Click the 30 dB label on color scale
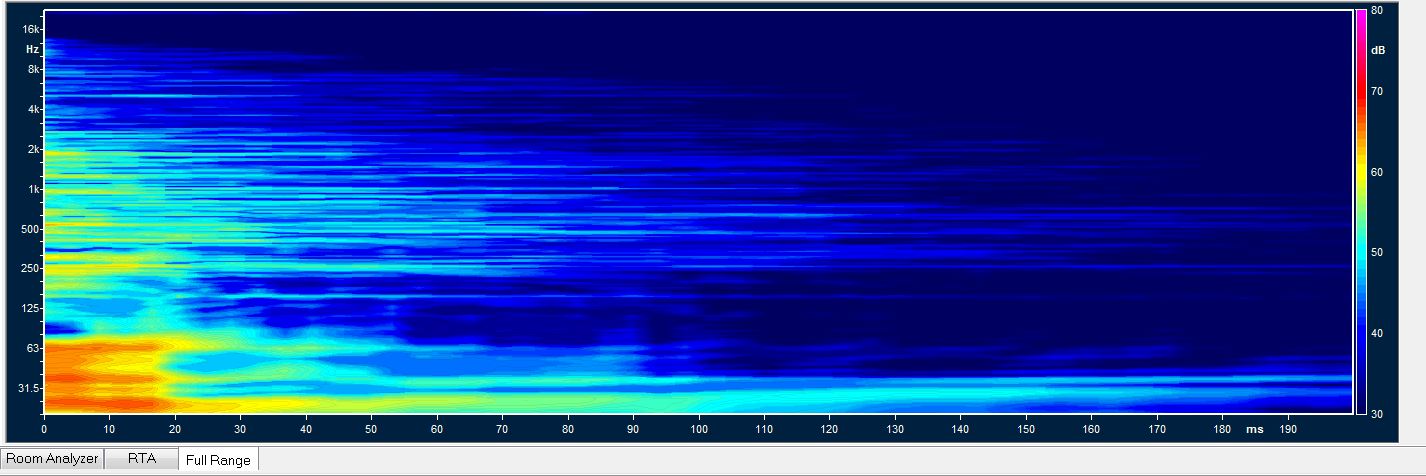Image resolution: width=1426 pixels, height=476 pixels. click(1376, 413)
